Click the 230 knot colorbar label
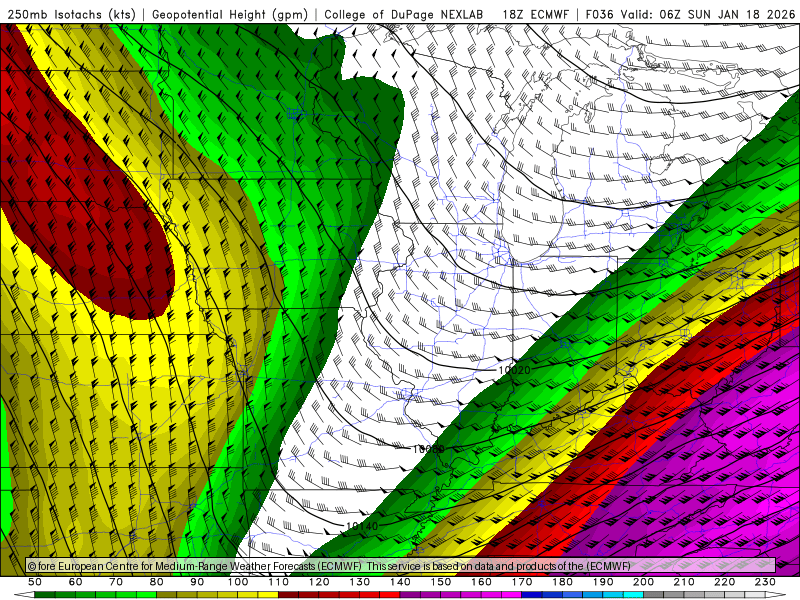The image size is (800, 600). [765, 582]
